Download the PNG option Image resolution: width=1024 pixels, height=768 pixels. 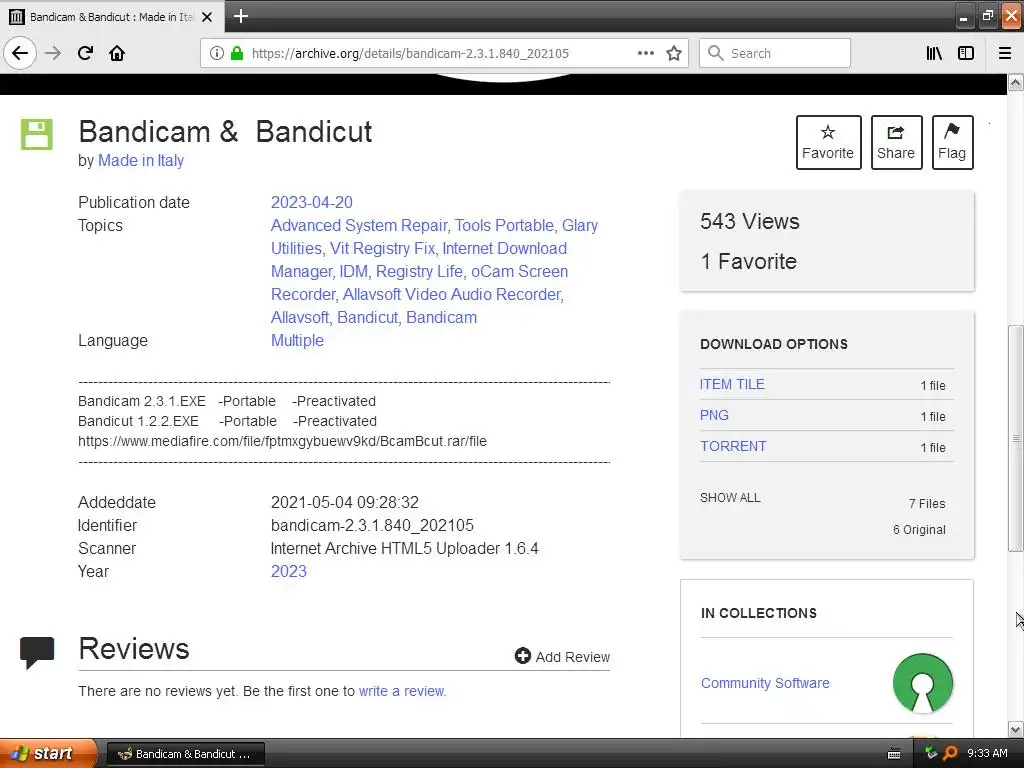click(x=714, y=415)
